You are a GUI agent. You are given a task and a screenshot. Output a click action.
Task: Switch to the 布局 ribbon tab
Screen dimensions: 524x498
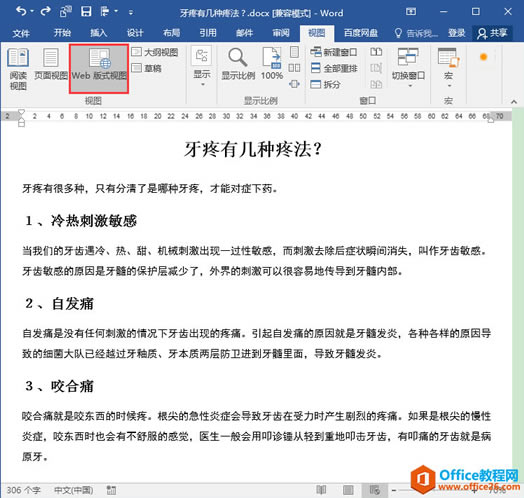point(171,33)
